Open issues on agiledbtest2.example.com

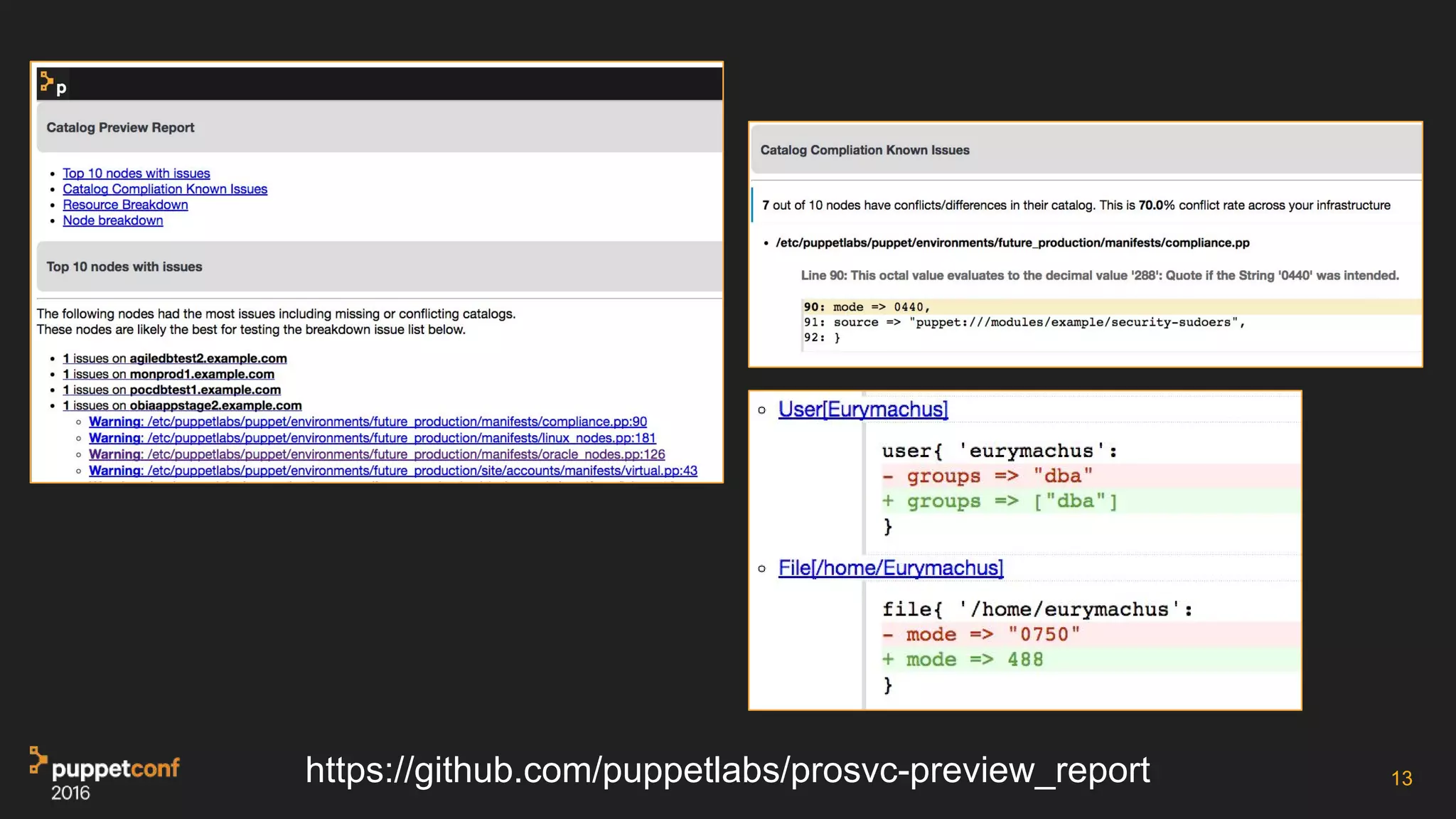175,358
